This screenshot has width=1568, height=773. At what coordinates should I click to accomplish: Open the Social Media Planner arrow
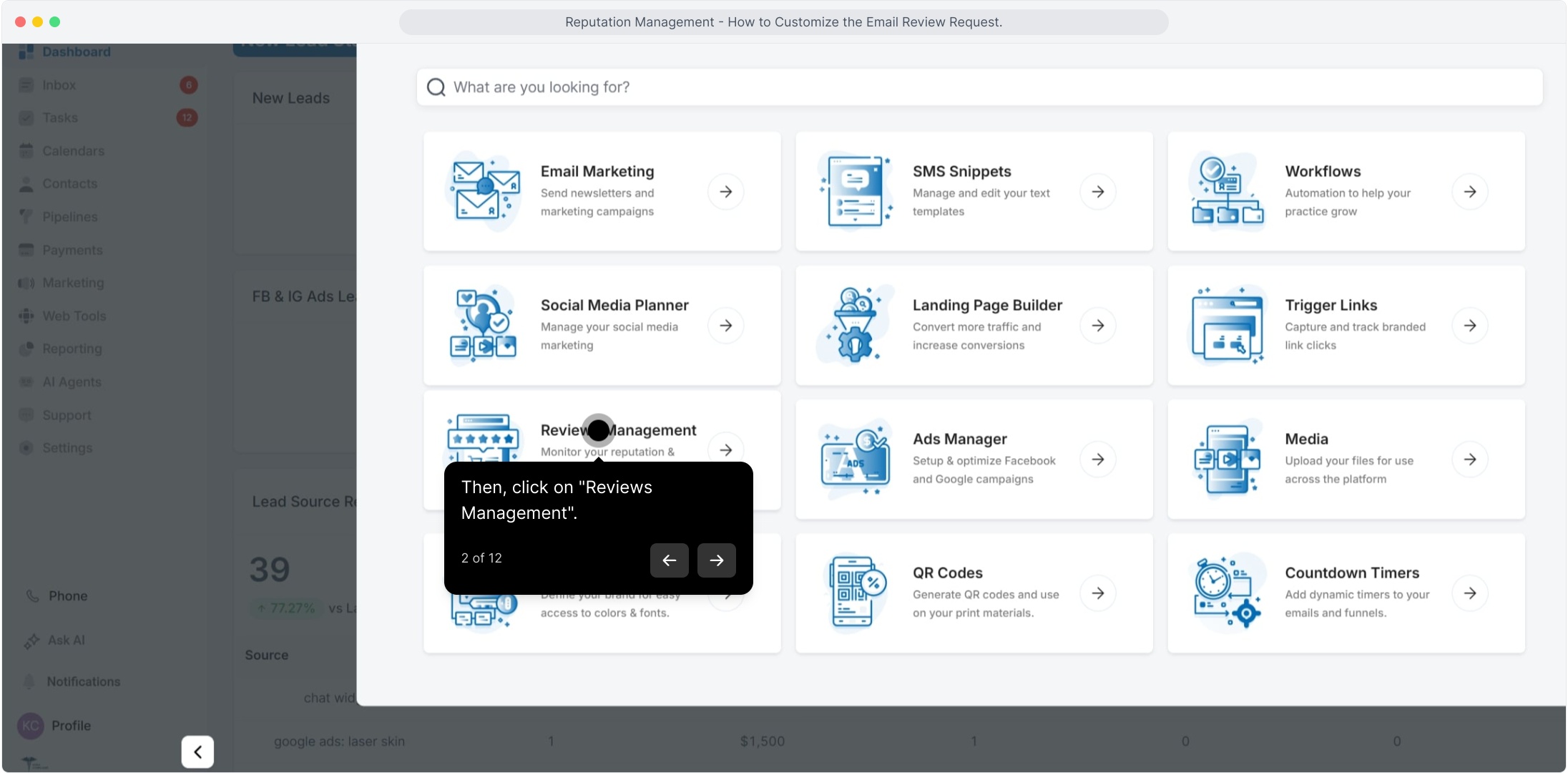(x=725, y=326)
